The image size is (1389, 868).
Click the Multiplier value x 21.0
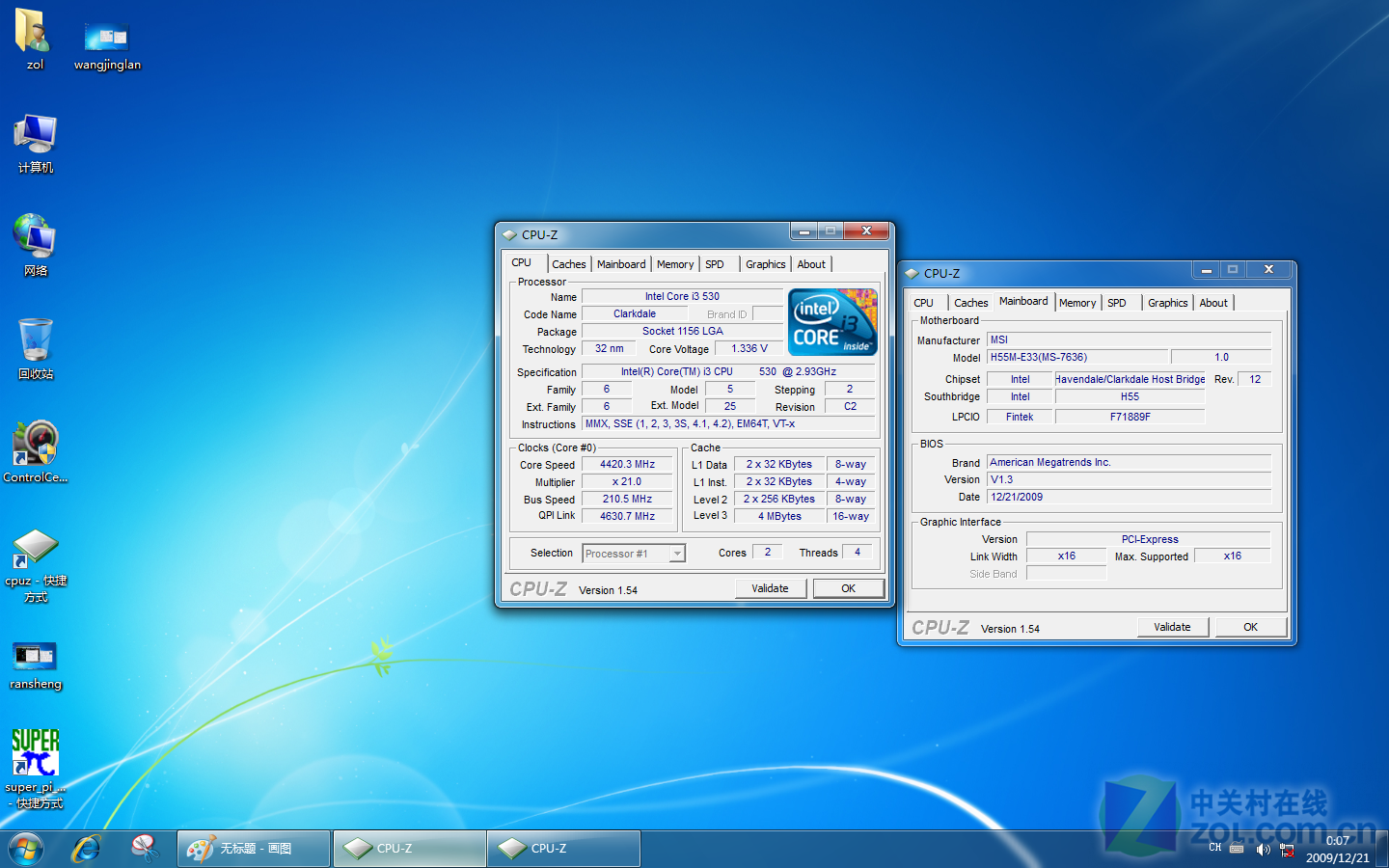coord(628,481)
